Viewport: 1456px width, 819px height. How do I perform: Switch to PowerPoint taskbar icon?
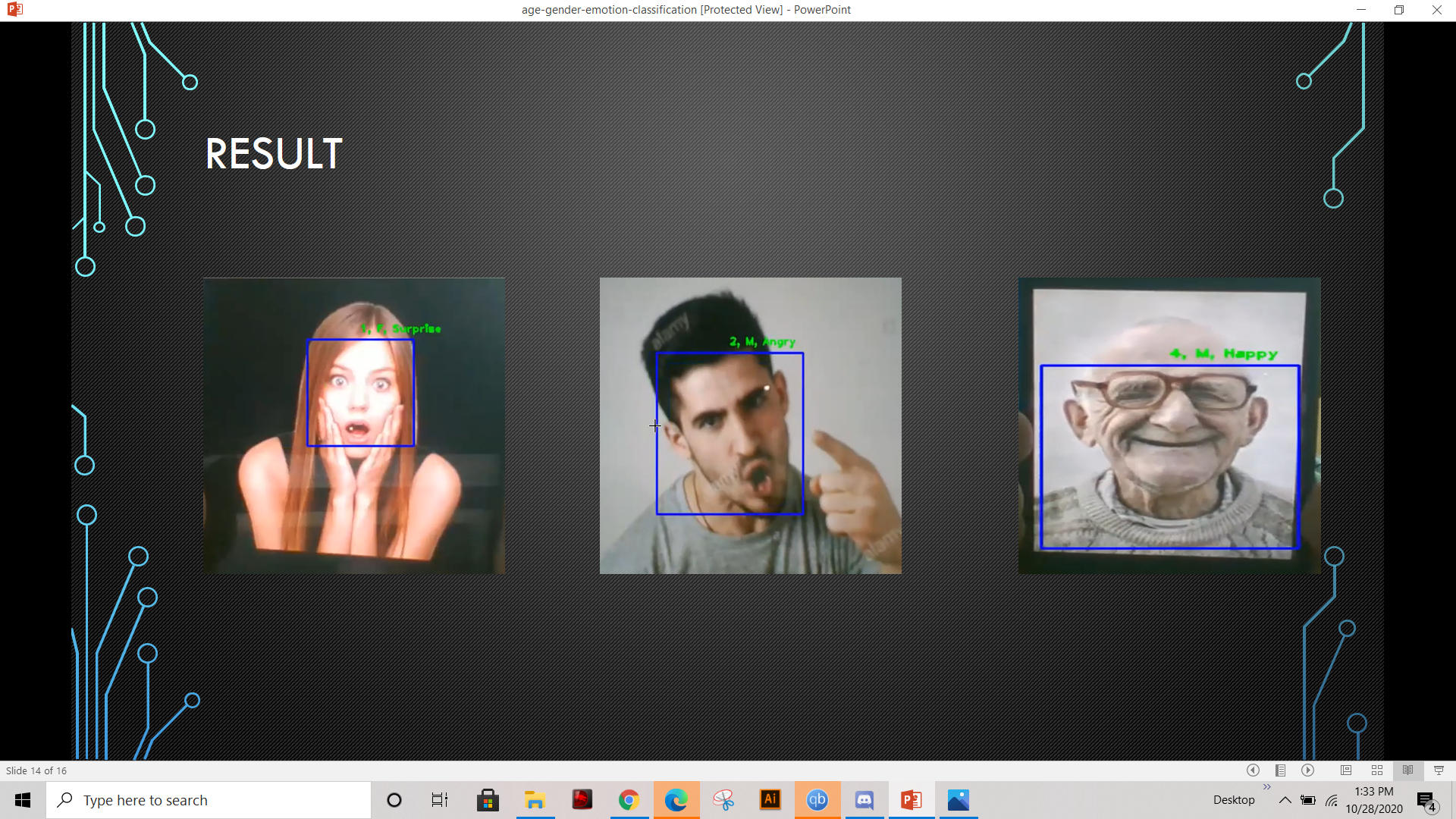[912, 800]
